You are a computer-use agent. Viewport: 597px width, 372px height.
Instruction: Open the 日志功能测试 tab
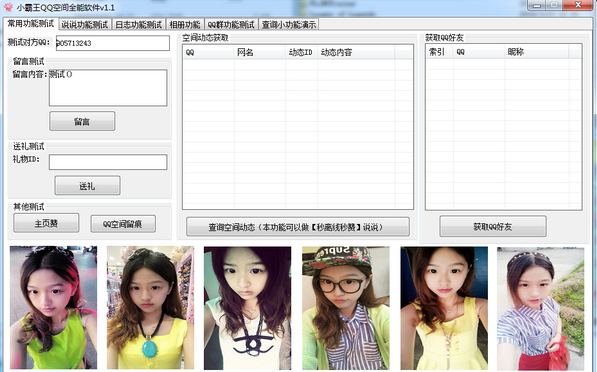pos(139,25)
